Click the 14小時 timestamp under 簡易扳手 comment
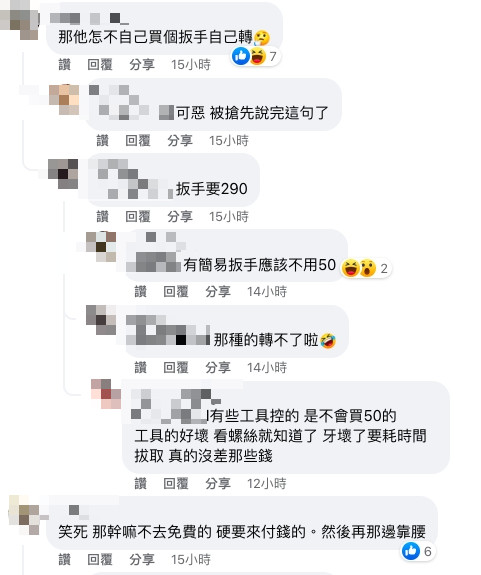Viewport: 481px width, 575px height. tap(267, 292)
